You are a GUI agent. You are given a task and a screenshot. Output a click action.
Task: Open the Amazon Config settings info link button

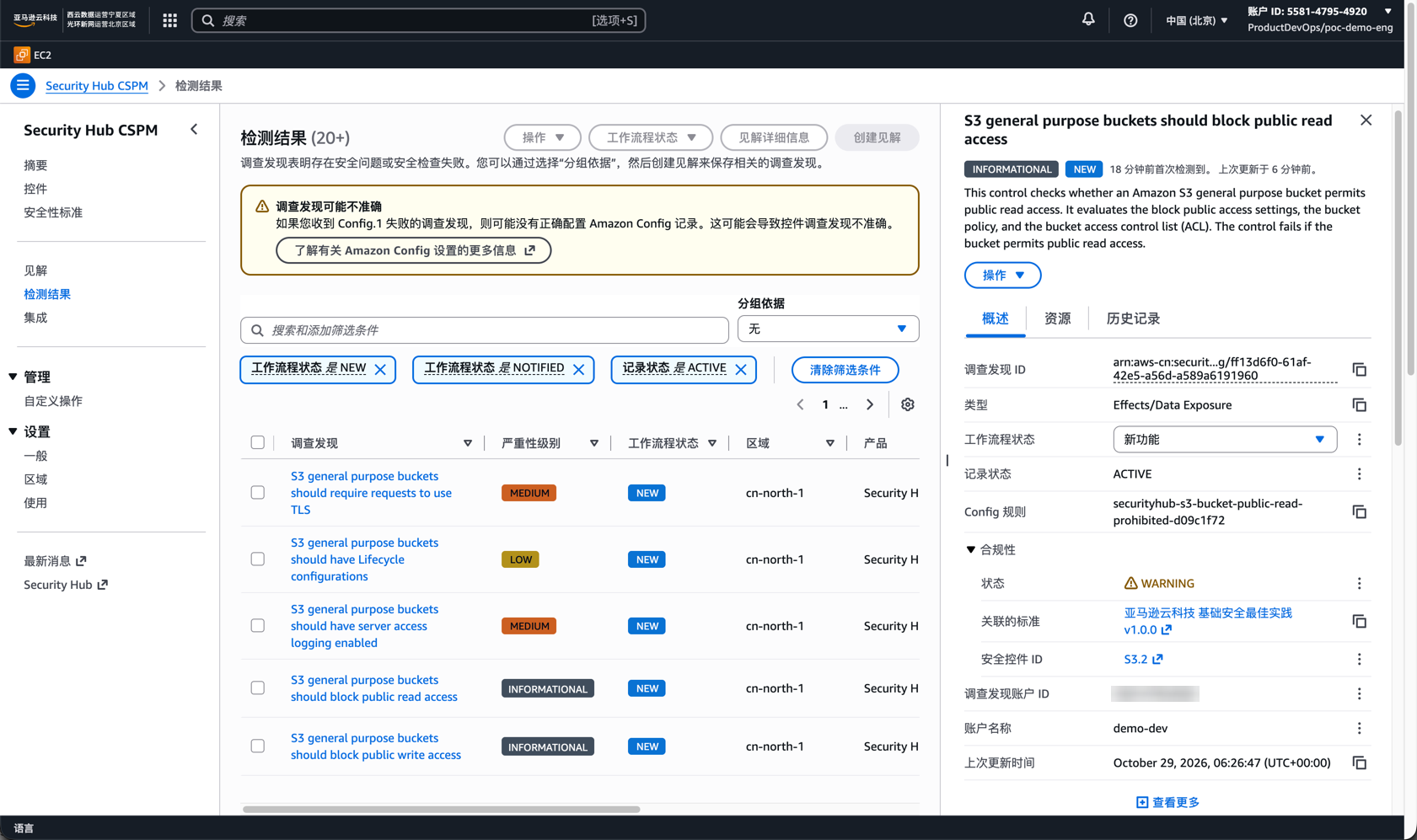pos(414,250)
